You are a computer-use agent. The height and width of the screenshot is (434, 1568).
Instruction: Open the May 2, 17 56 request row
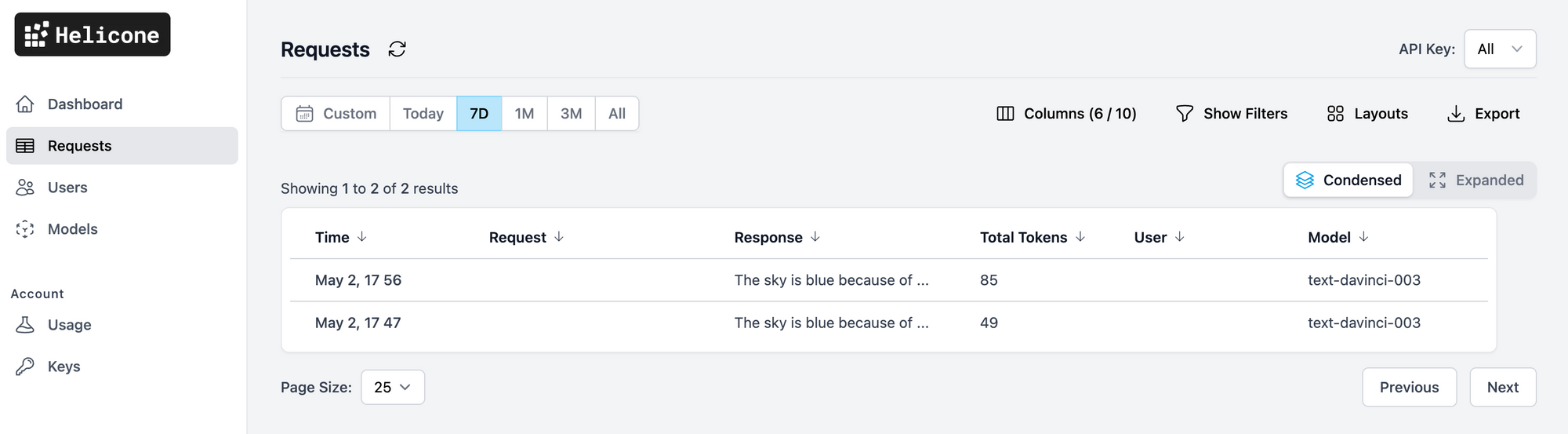[x=358, y=280]
